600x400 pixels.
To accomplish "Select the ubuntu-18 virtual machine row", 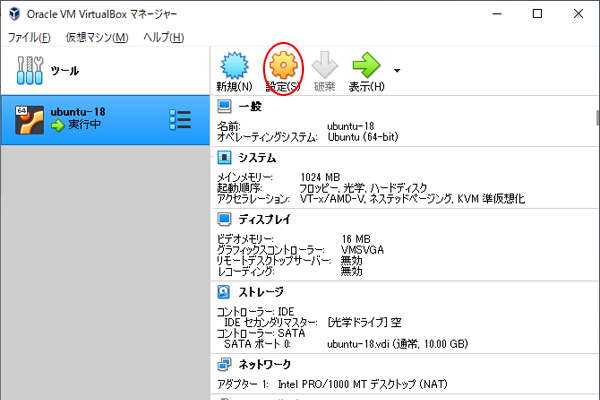I will 105,120.
